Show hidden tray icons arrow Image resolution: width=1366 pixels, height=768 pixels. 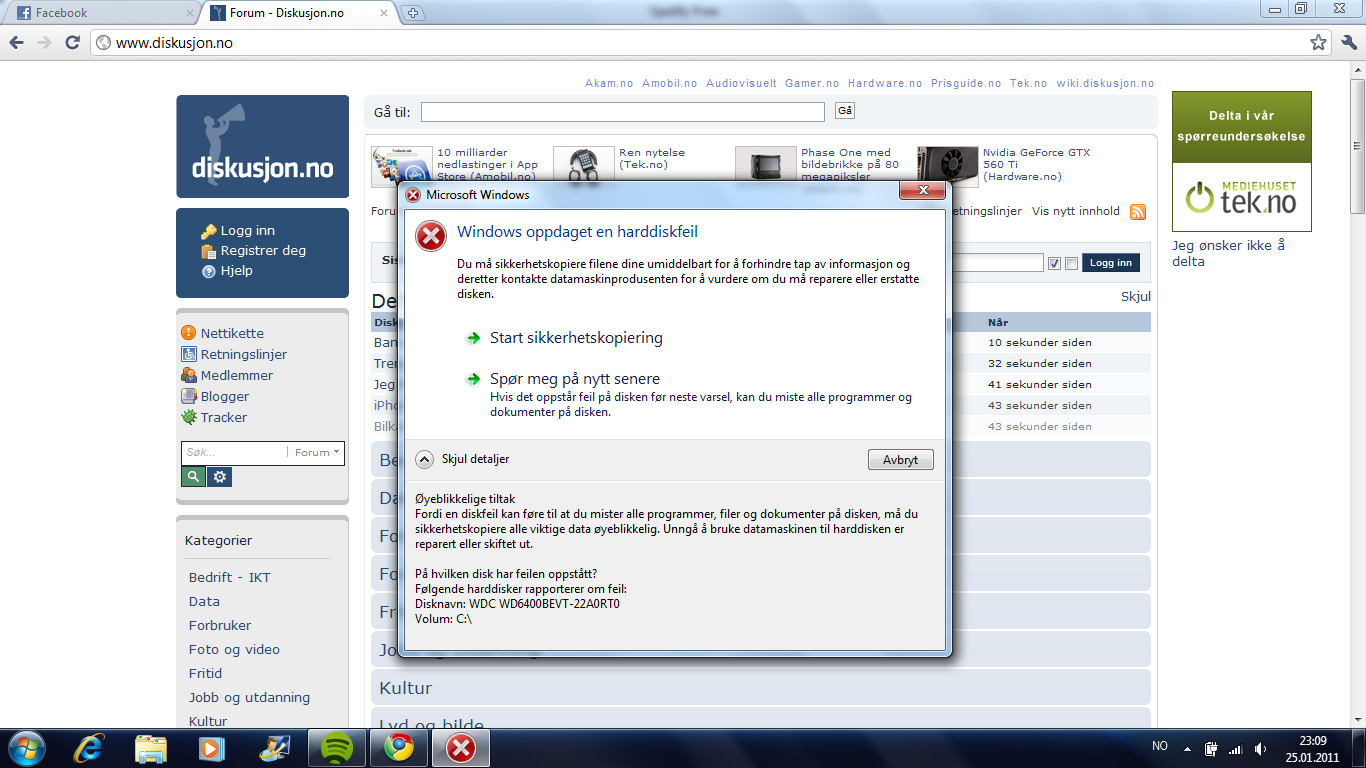click(x=1187, y=748)
